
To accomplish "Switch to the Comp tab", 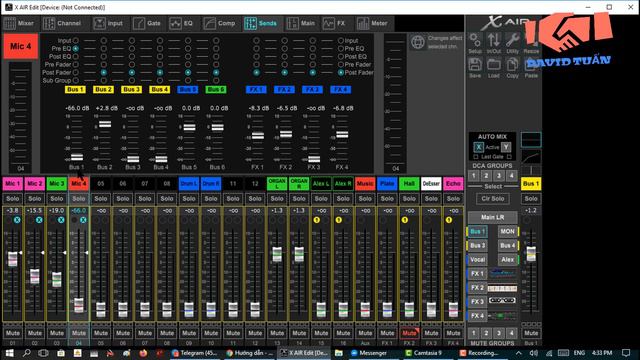I will [x=220, y=23].
